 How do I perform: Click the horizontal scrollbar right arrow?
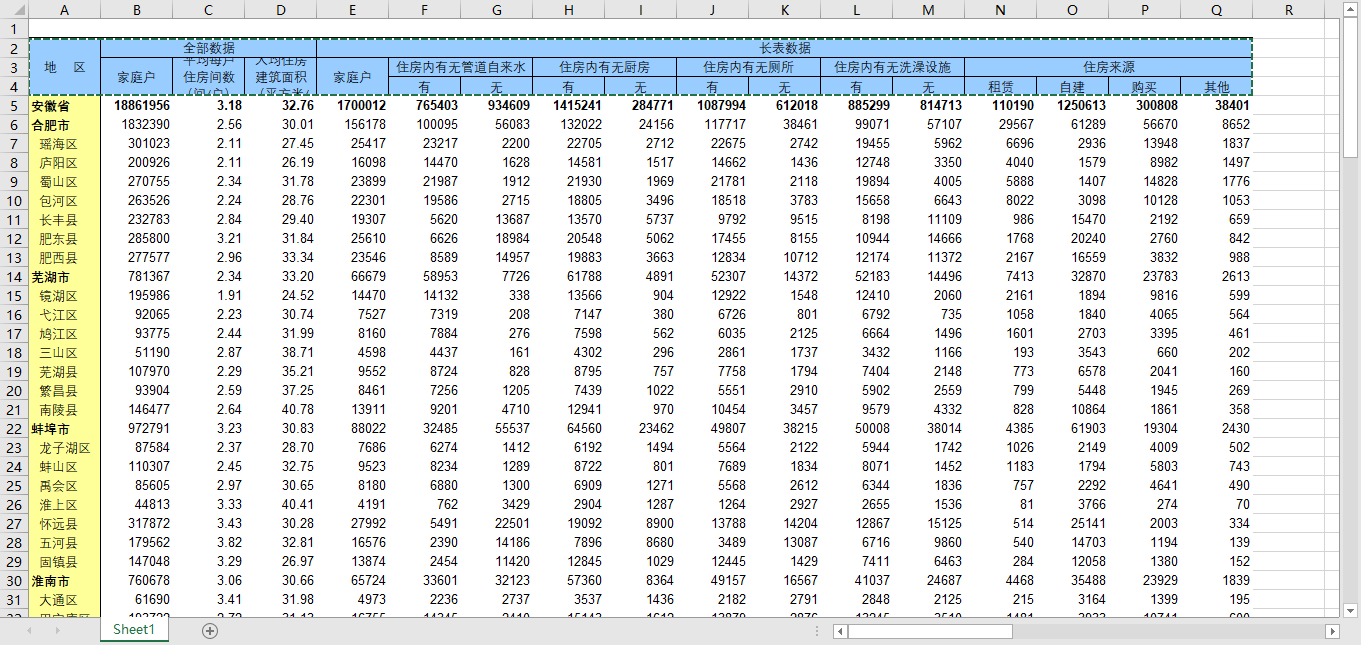[1332, 631]
